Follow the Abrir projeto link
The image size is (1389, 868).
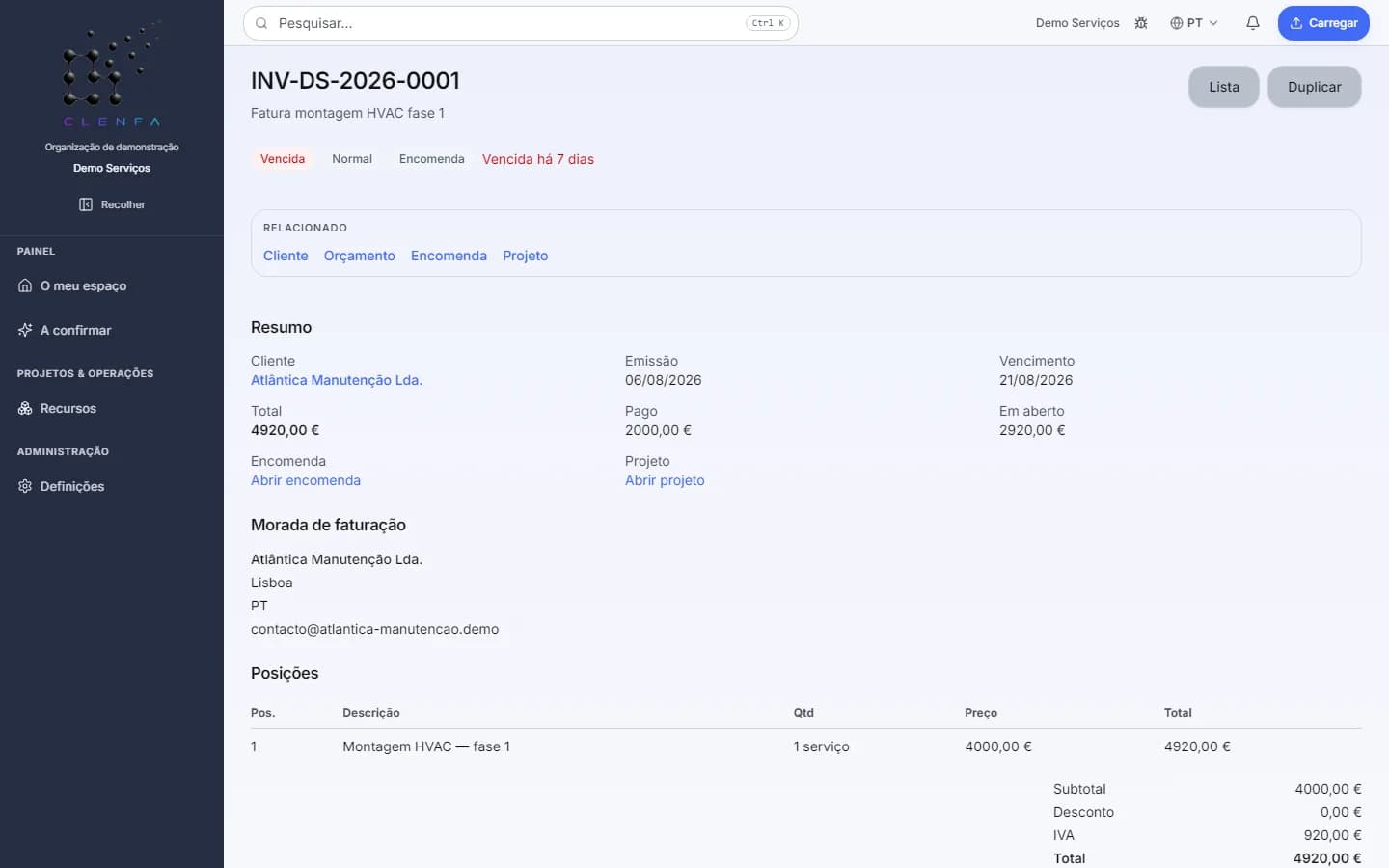click(665, 480)
